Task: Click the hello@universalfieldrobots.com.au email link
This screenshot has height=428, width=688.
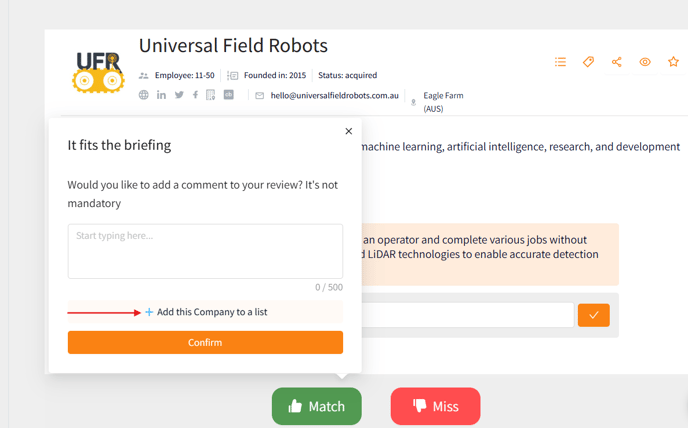Action: (x=334, y=95)
